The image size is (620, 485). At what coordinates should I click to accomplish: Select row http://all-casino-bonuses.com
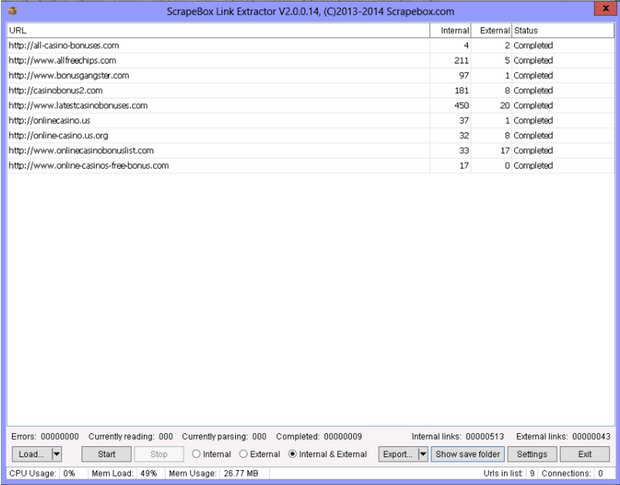(310, 45)
